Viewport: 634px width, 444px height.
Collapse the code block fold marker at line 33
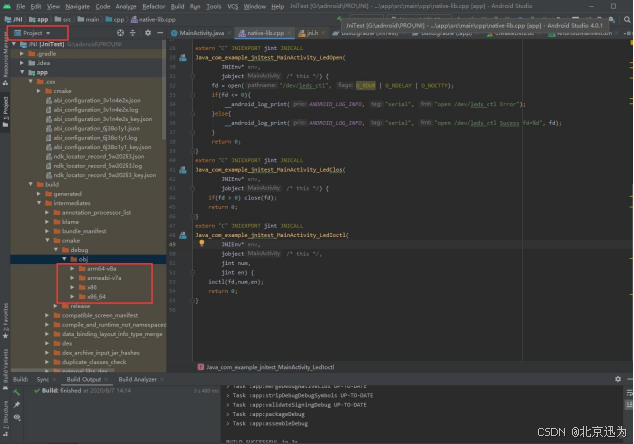pyautogui.click(x=192, y=95)
